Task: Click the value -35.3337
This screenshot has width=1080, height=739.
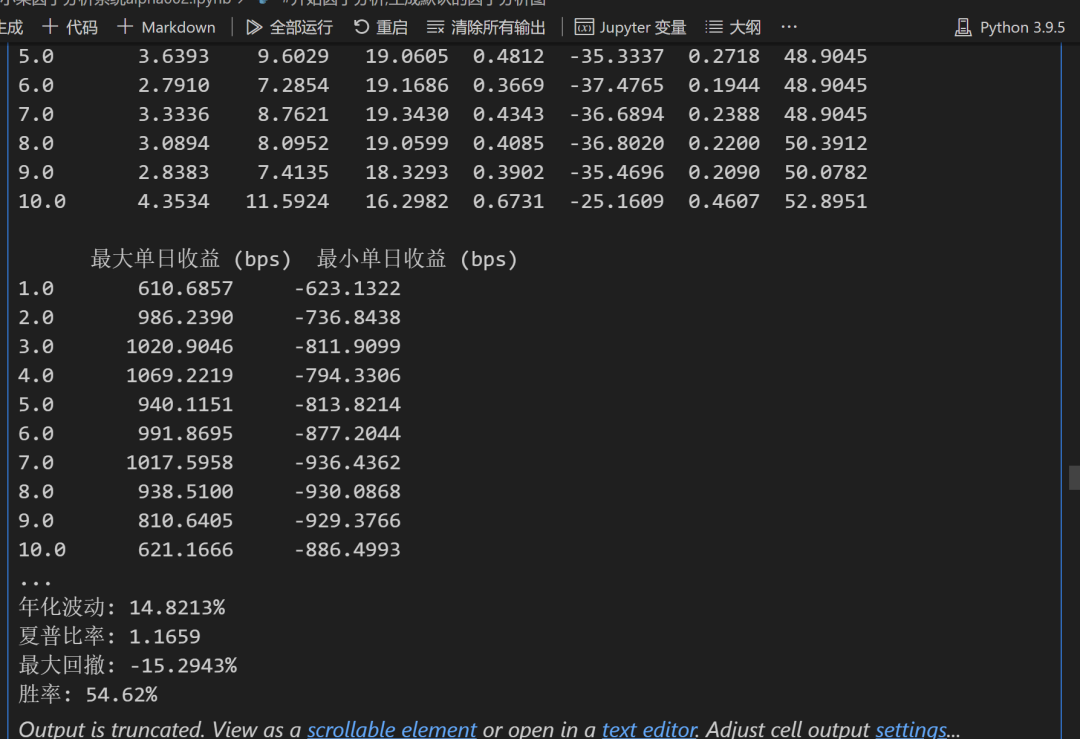Action: (x=616, y=56)
